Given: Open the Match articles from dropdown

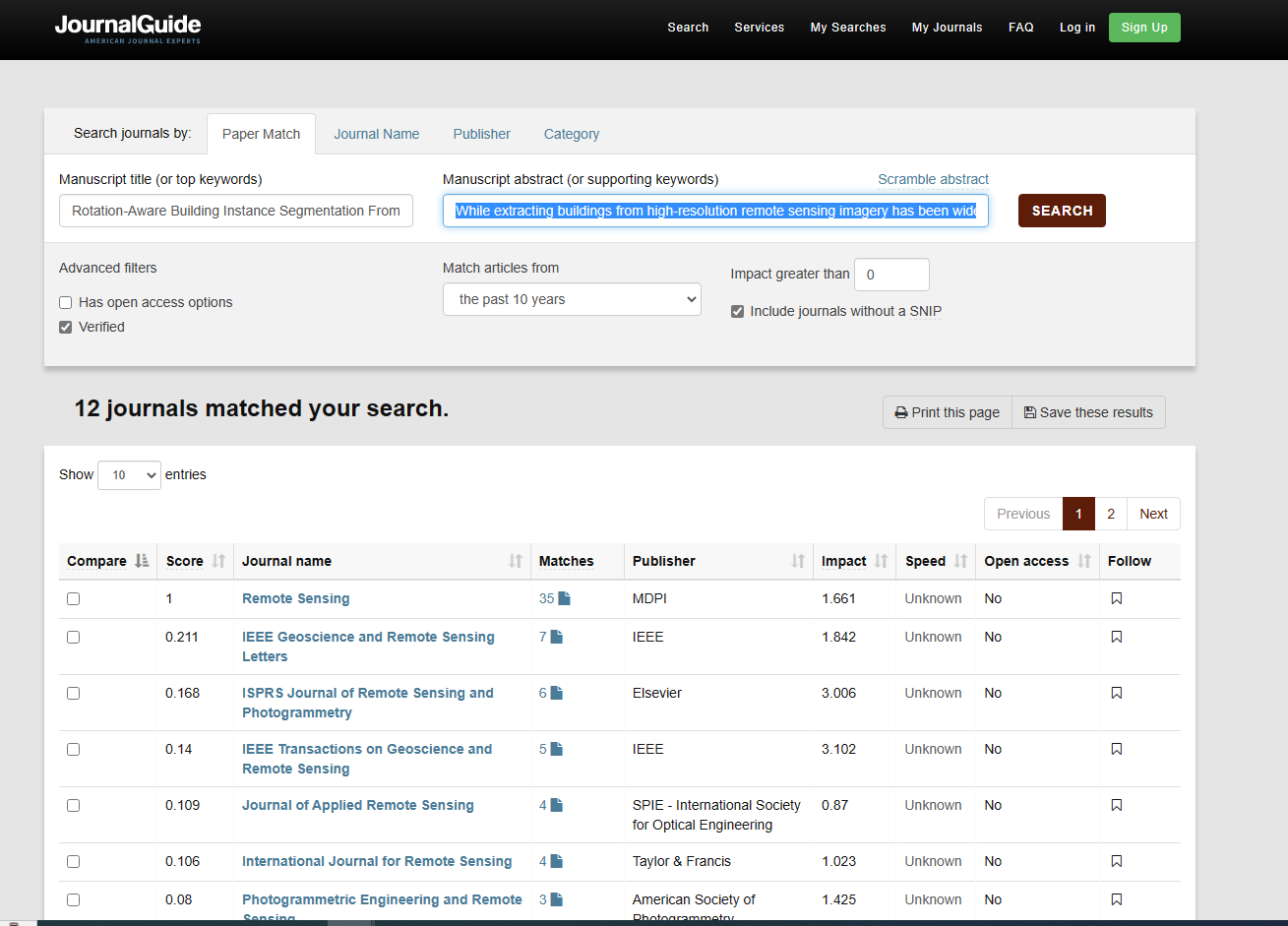Looking at the screenshot, I should [x=572, y=299].
